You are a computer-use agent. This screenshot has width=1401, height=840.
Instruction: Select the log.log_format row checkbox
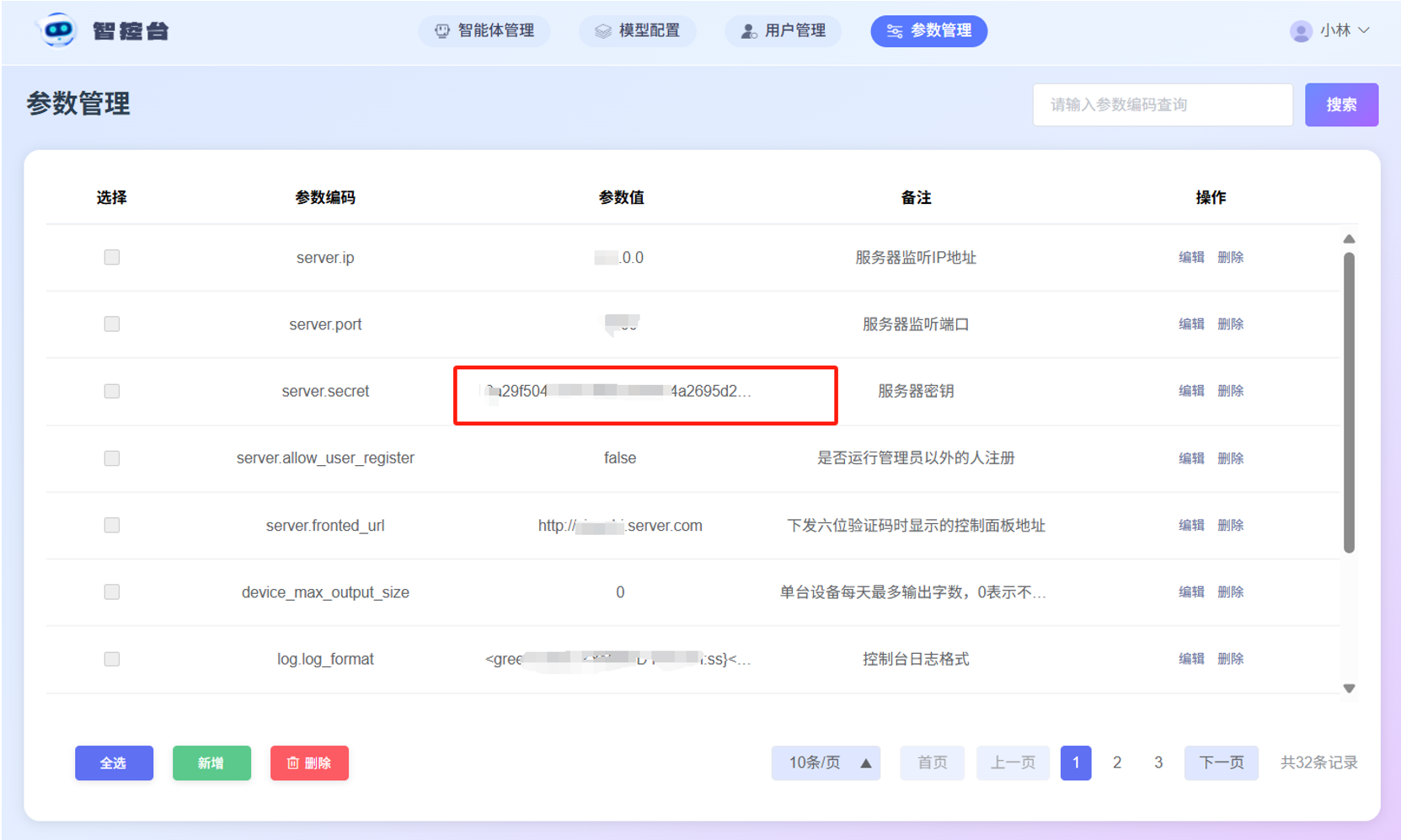112,659
